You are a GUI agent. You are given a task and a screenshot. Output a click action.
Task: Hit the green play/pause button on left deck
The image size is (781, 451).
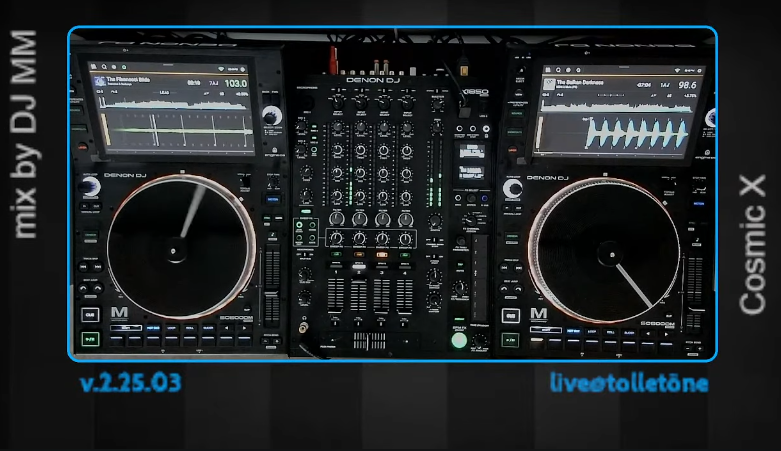click(90, 339)
